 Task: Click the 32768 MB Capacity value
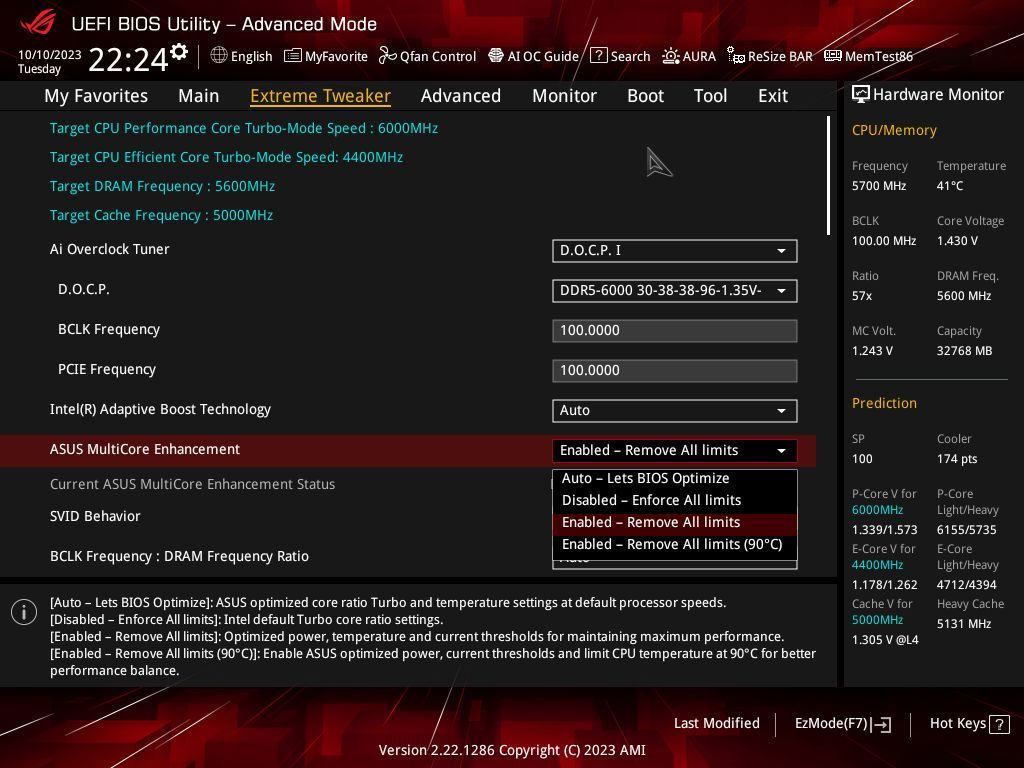click(964, 351)
